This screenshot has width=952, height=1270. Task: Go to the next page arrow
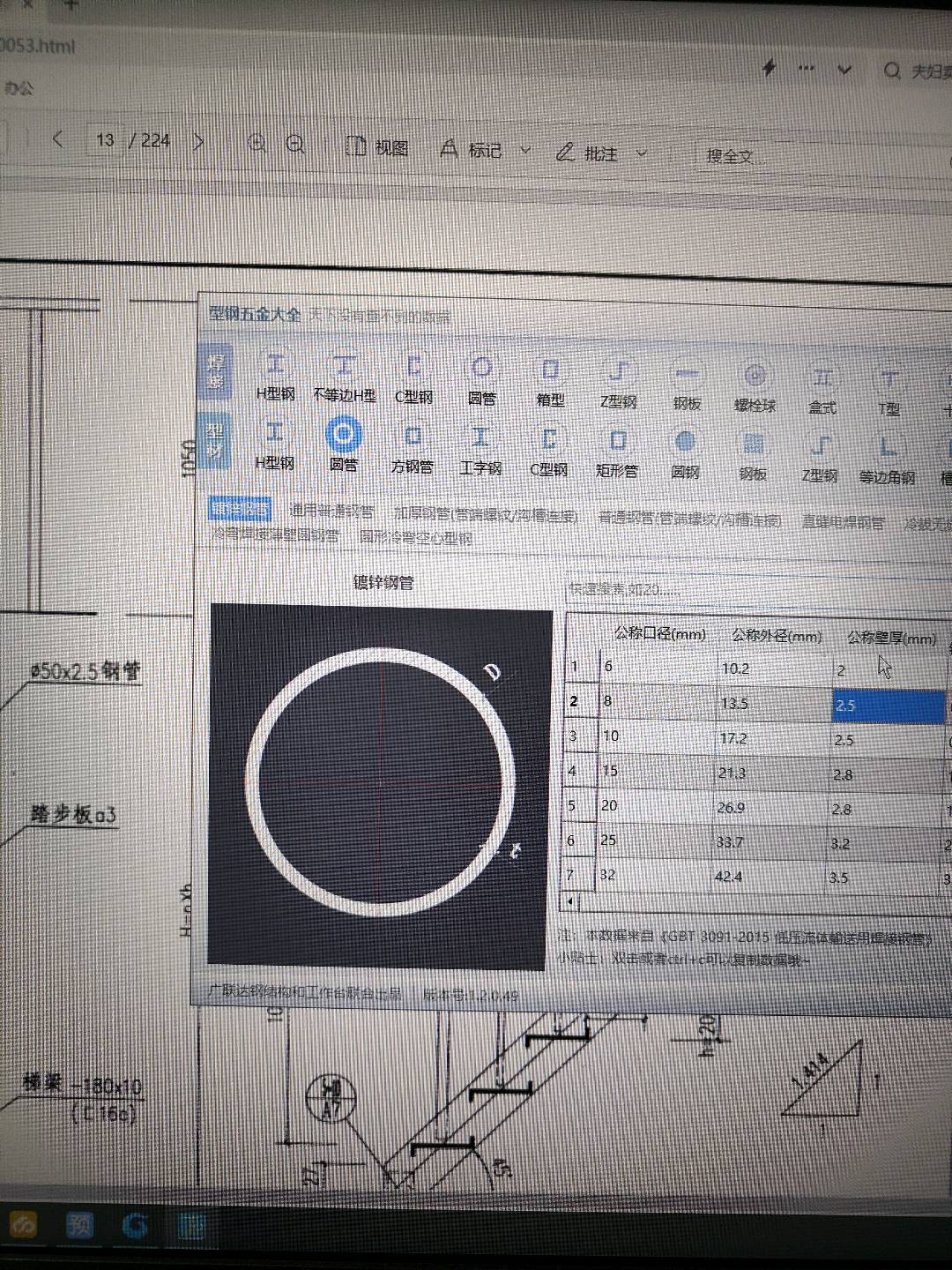click(198, 141)
